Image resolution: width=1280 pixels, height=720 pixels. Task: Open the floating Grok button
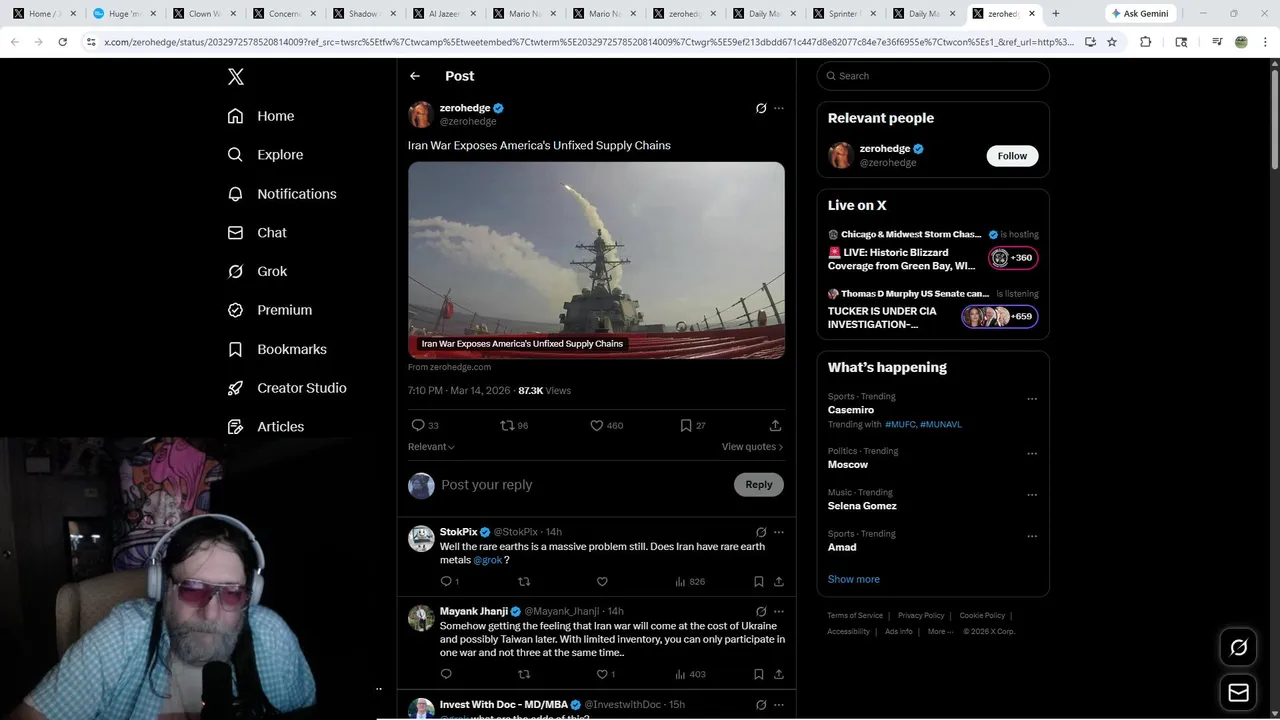pos(1239,648)
